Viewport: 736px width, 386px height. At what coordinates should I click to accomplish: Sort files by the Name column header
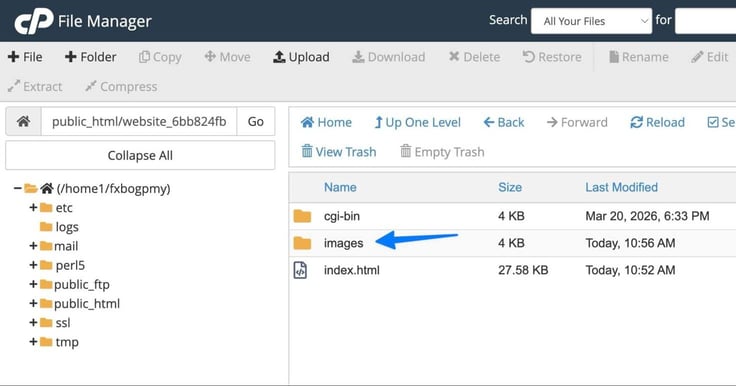[340, 187]
